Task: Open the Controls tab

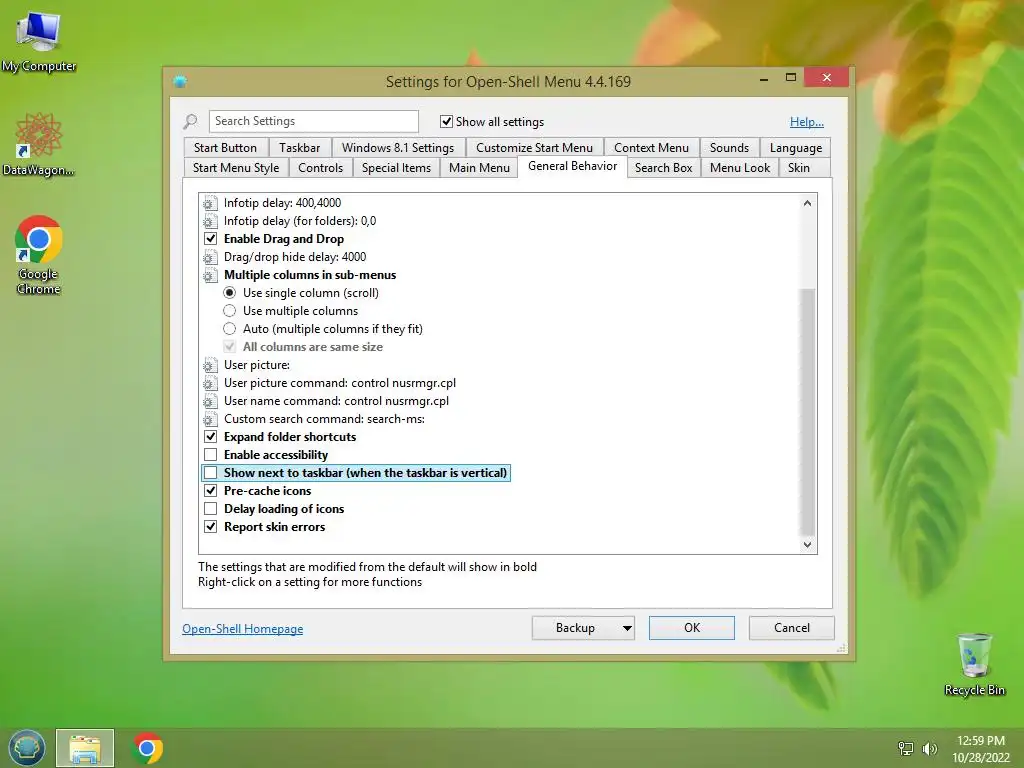Action: tap(321, 168)
